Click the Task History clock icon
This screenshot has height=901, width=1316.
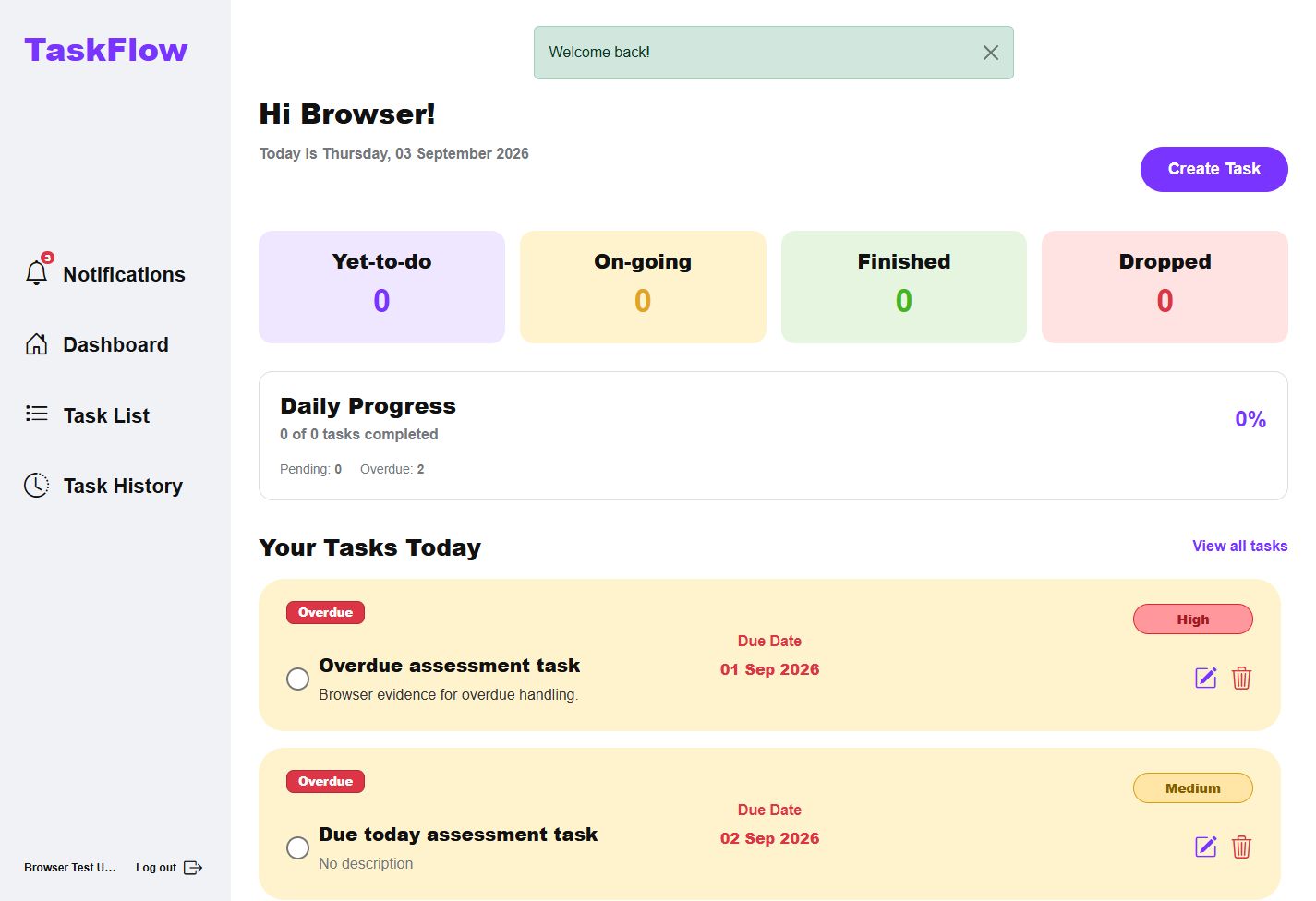coord(36,485)
